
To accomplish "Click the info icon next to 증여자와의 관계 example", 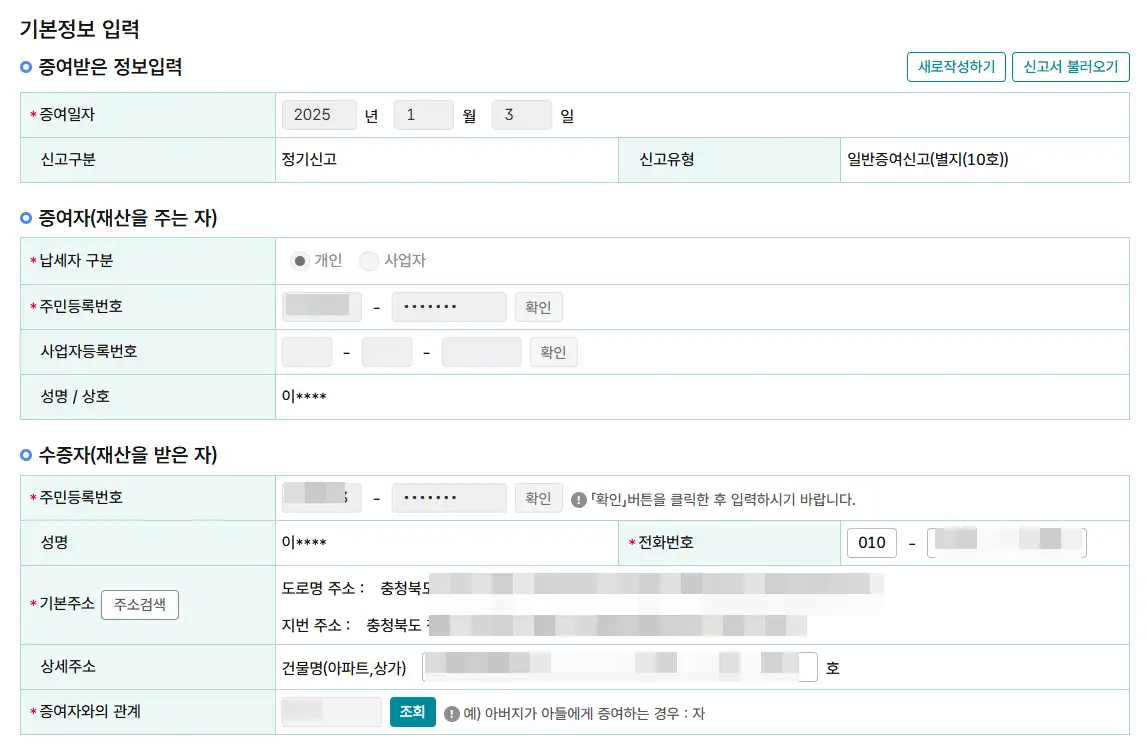I will 454,713.
